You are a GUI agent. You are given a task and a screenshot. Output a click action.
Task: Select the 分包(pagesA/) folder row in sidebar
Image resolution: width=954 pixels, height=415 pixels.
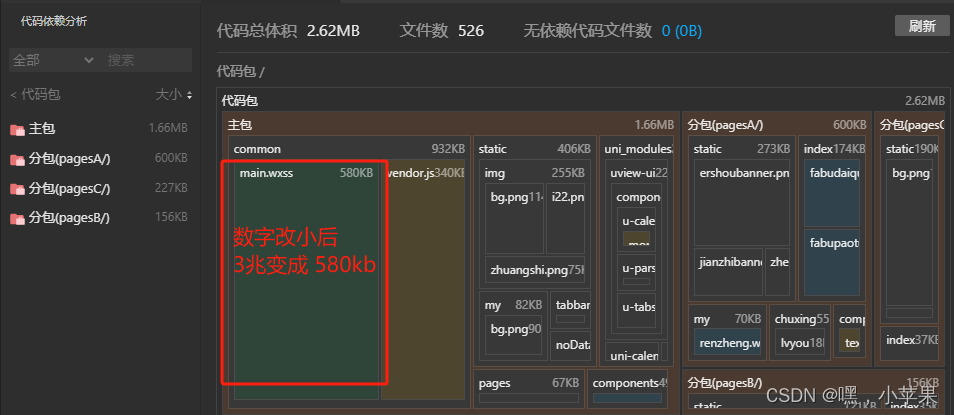pyautogui.click(x=99, y=158)
